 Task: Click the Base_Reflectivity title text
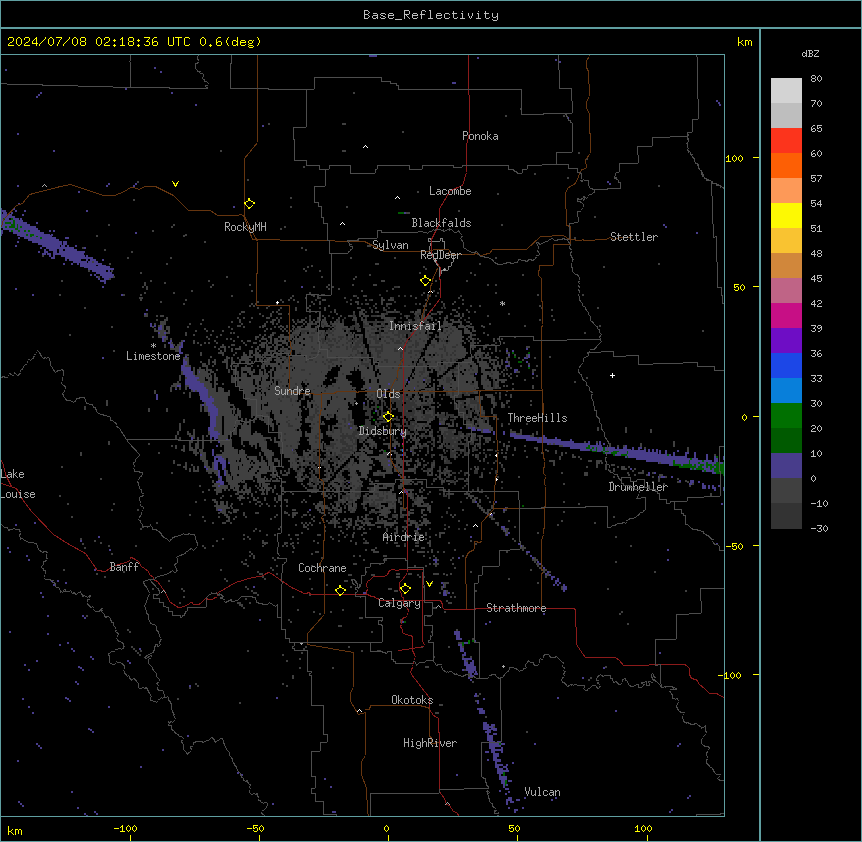coord(431,15)
